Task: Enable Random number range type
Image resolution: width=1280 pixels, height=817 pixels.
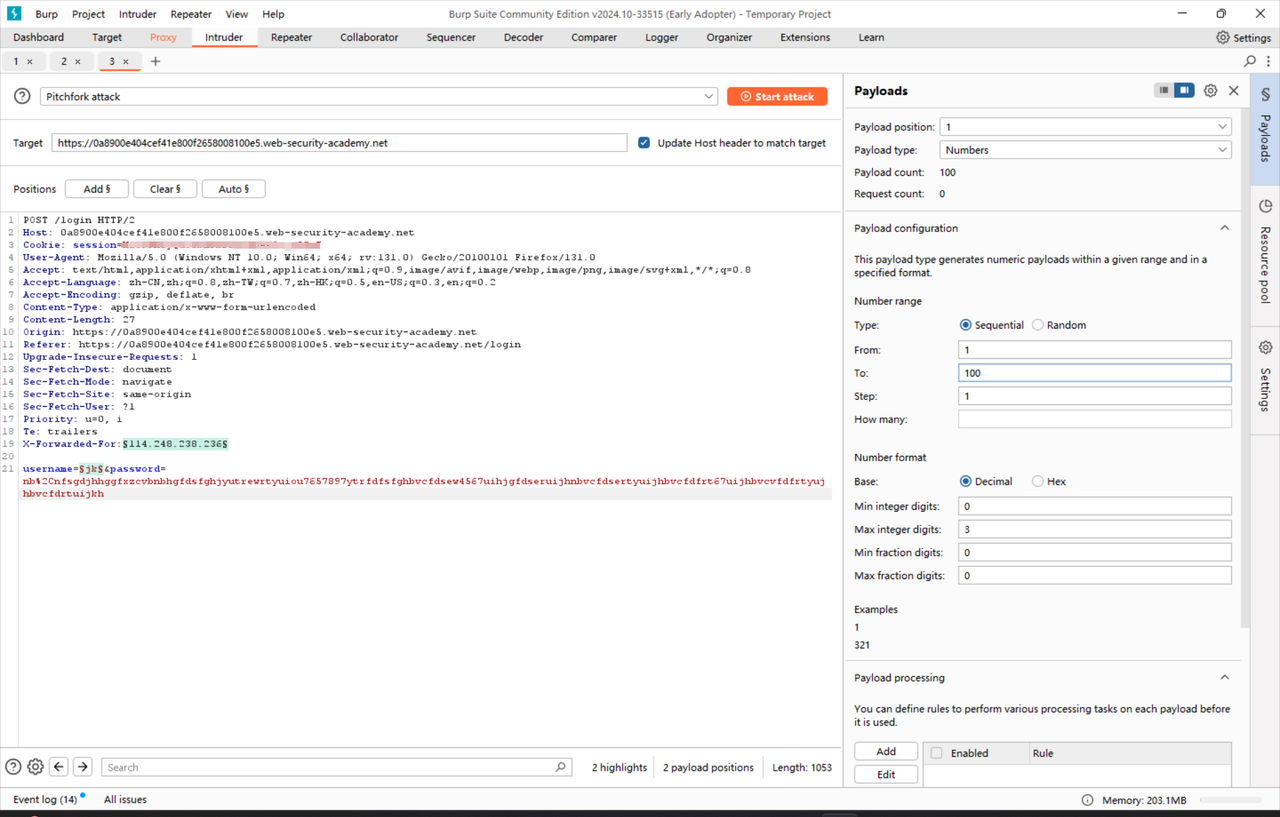Action: tap(1038, 324)
